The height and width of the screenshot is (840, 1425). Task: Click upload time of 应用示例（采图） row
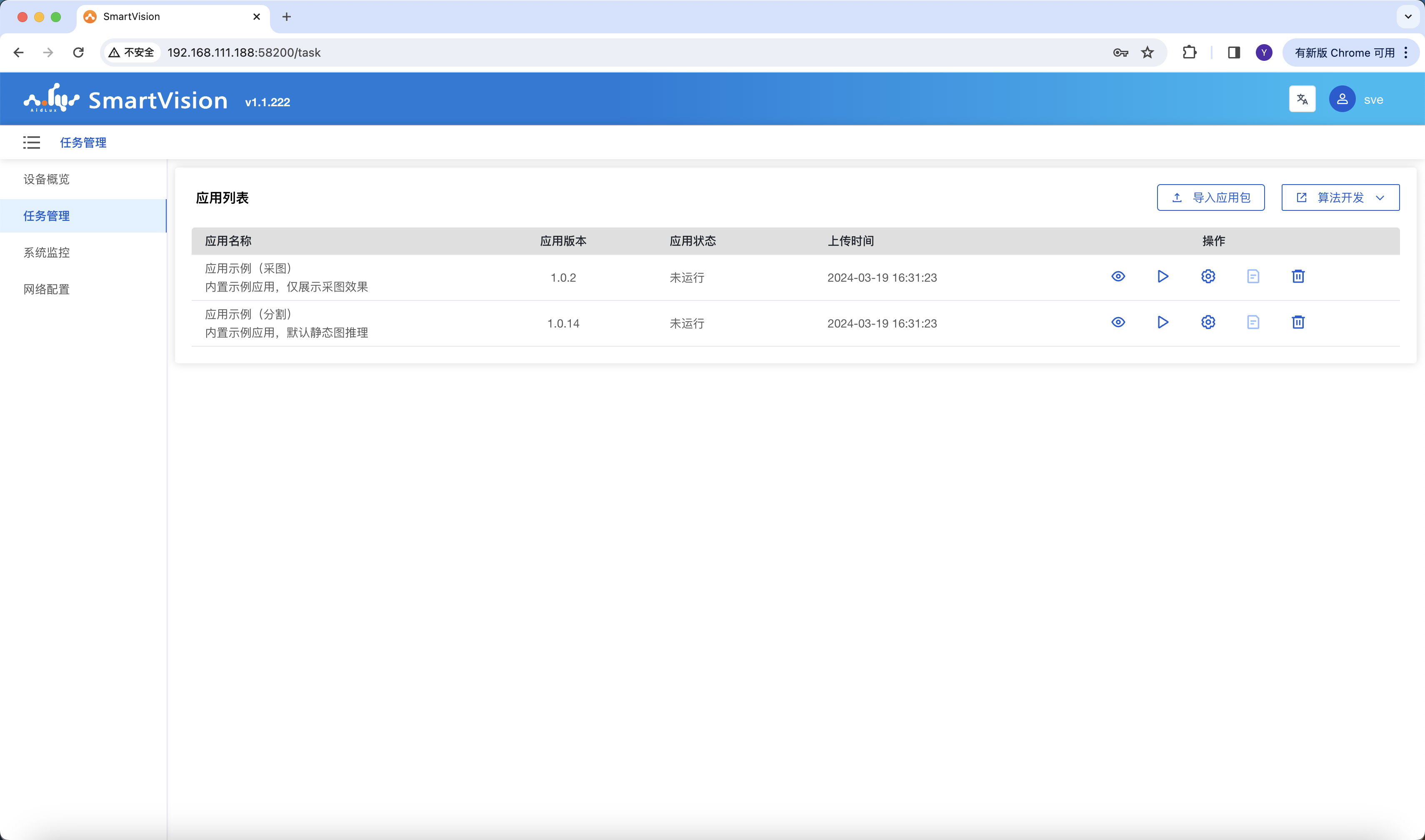[882, 277]
